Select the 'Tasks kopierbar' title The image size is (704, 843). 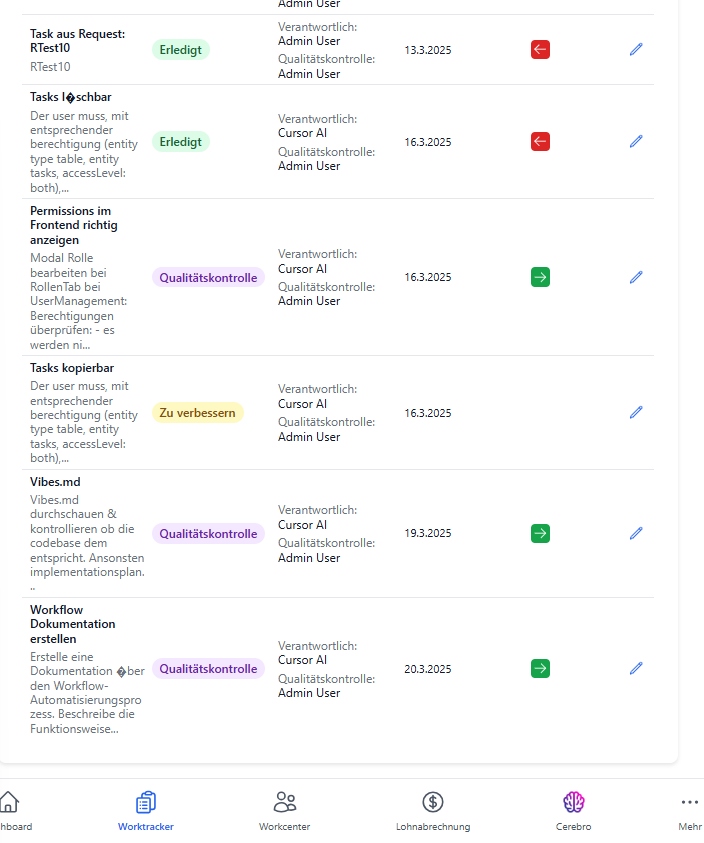[x=72, y=368]
